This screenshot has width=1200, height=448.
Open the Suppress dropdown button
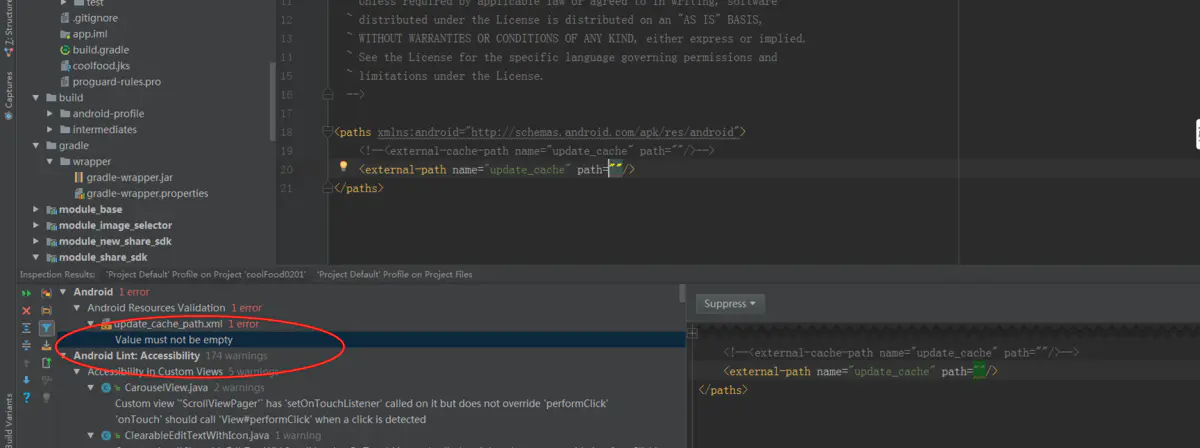(x=731, y=304)
